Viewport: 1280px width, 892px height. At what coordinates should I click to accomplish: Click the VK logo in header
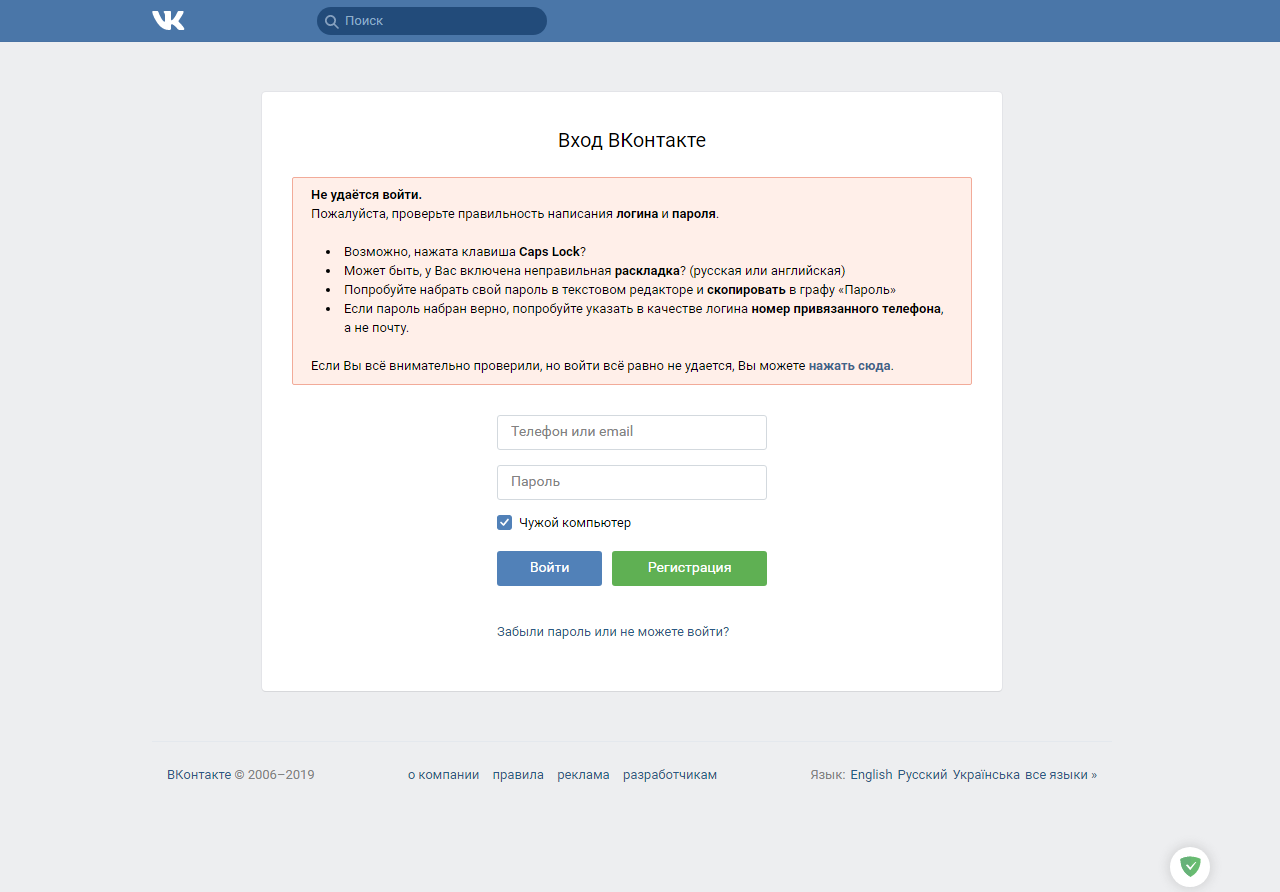click(168, 21)
